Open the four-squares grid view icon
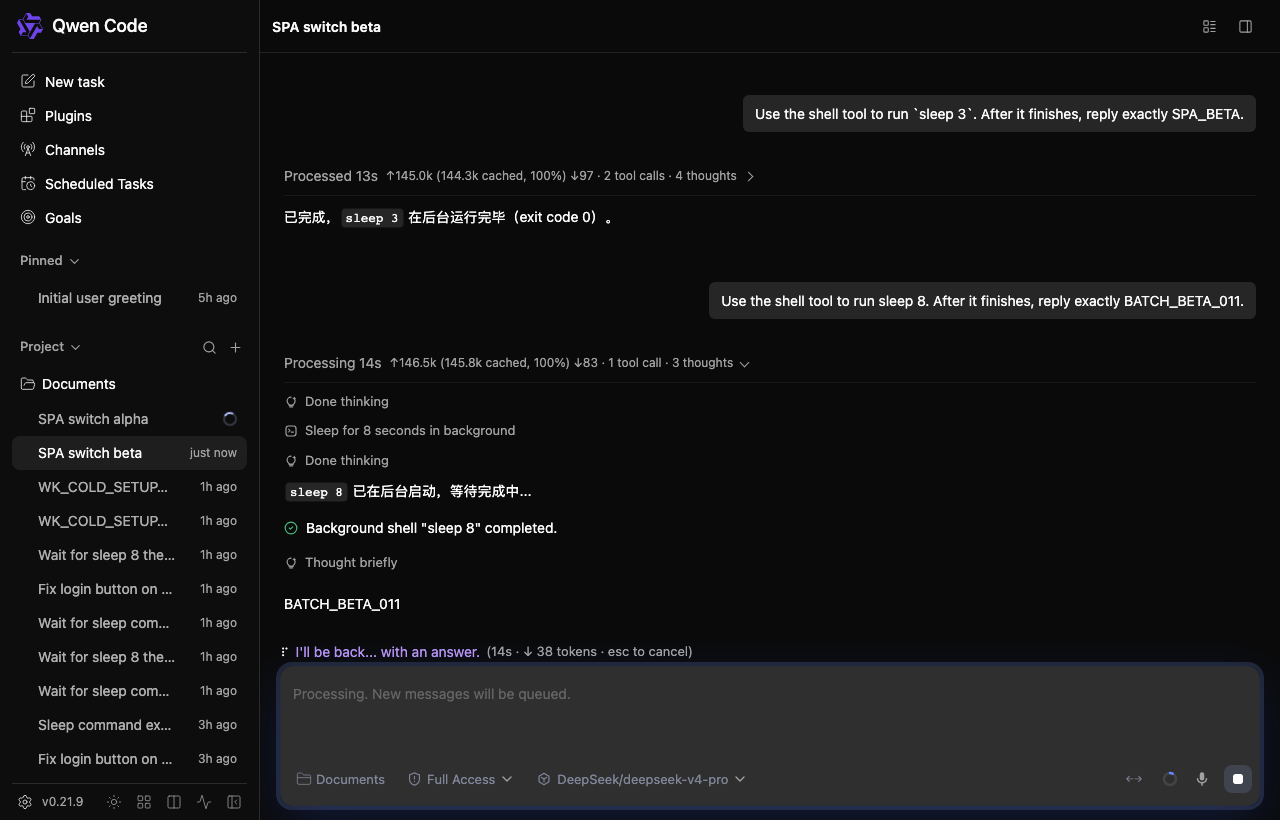Image resolution: width=1280 pixels, height=820 pixels. (x=144, y=802)
